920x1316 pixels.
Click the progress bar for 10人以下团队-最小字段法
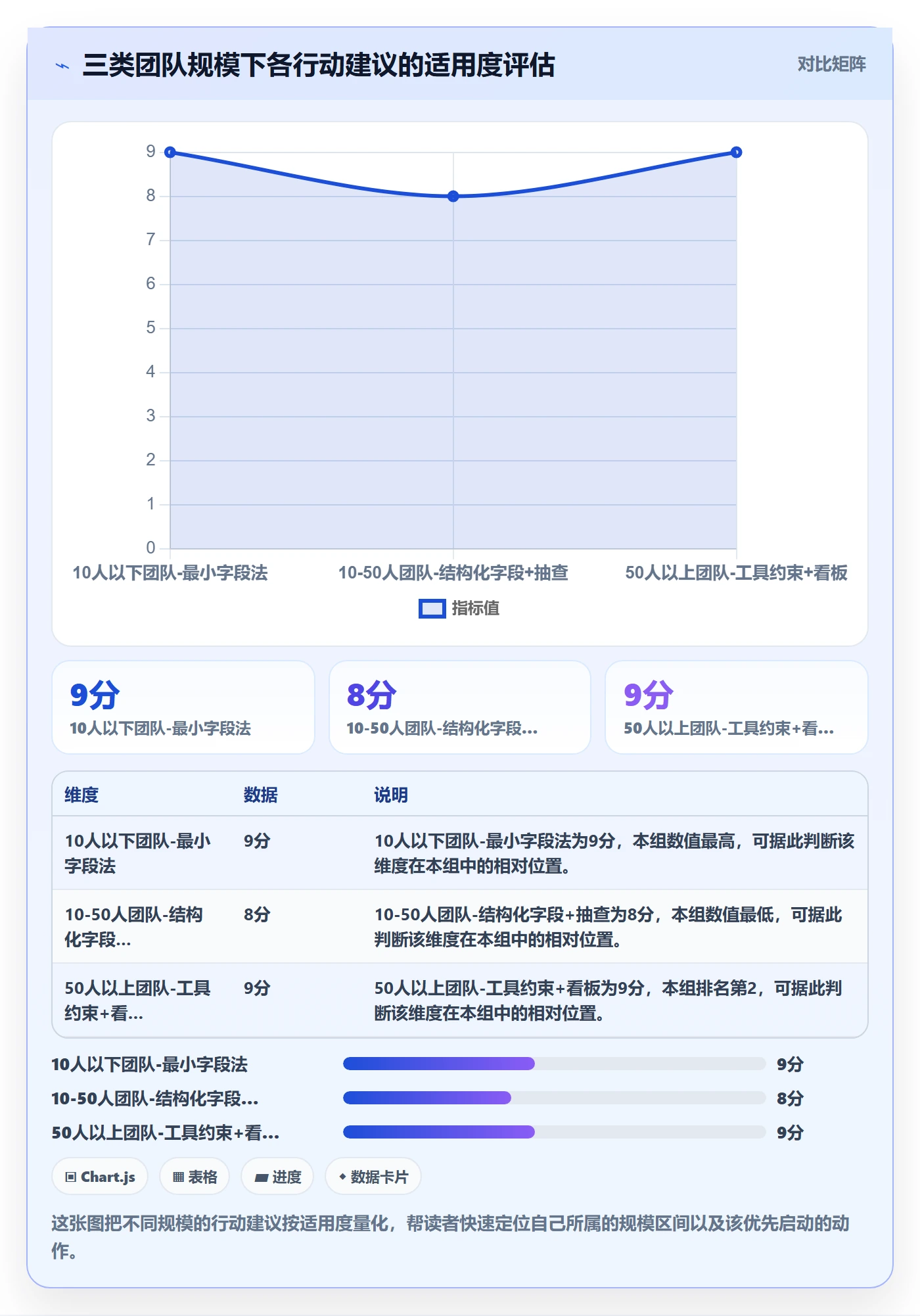tap(554, 1064)
